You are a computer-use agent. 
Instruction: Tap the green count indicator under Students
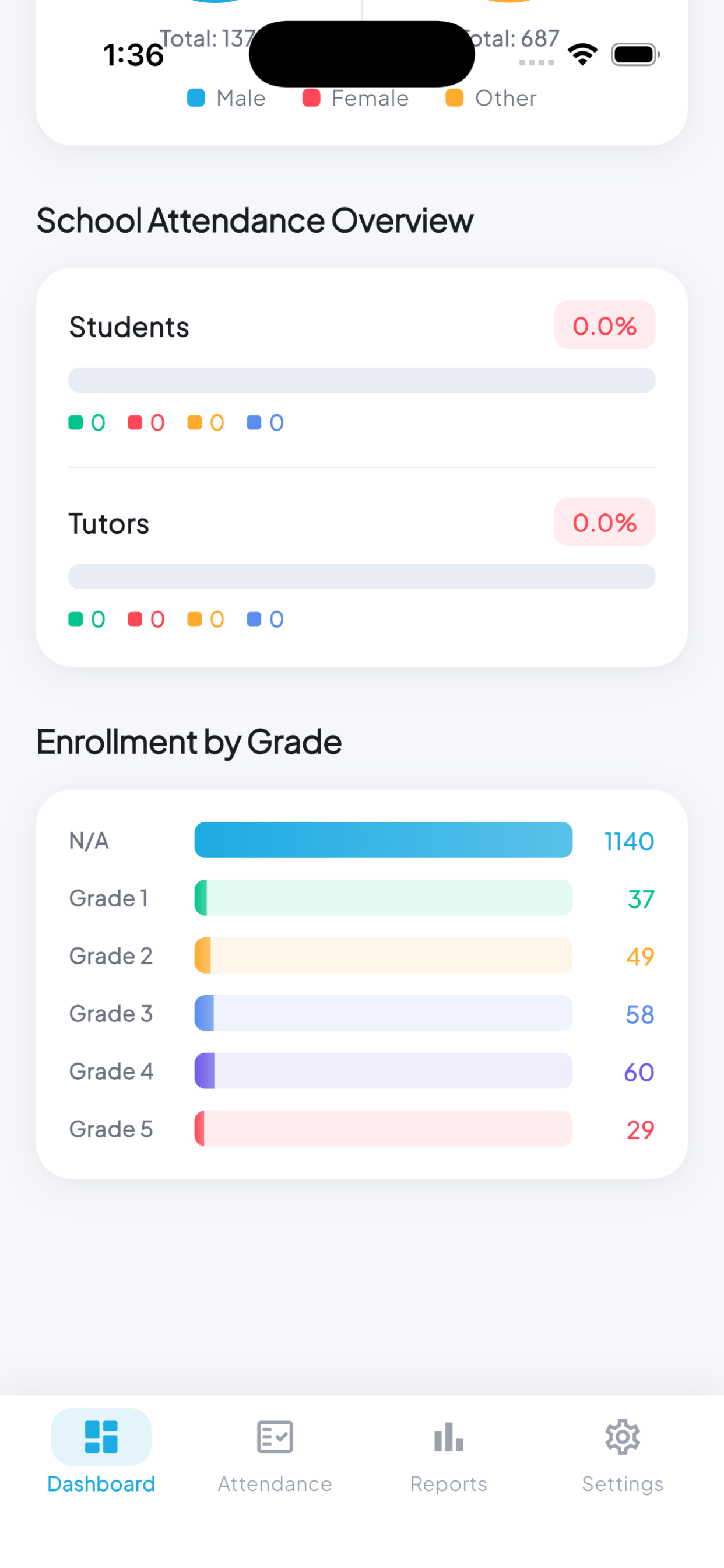click(x=87, y=422)
